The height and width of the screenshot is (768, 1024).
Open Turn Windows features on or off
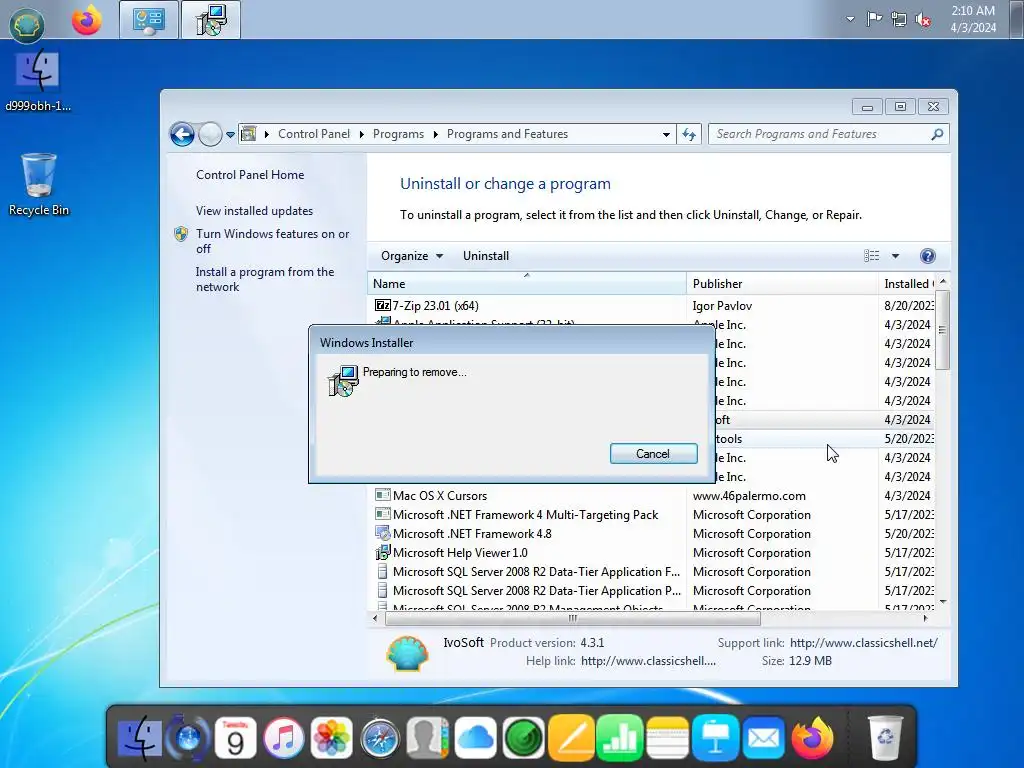272,241
